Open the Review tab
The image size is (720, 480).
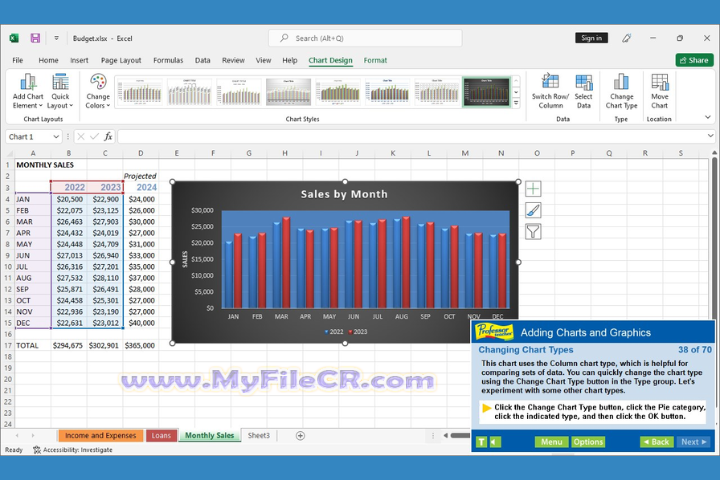pyautogui.click(x=233, y=60)
